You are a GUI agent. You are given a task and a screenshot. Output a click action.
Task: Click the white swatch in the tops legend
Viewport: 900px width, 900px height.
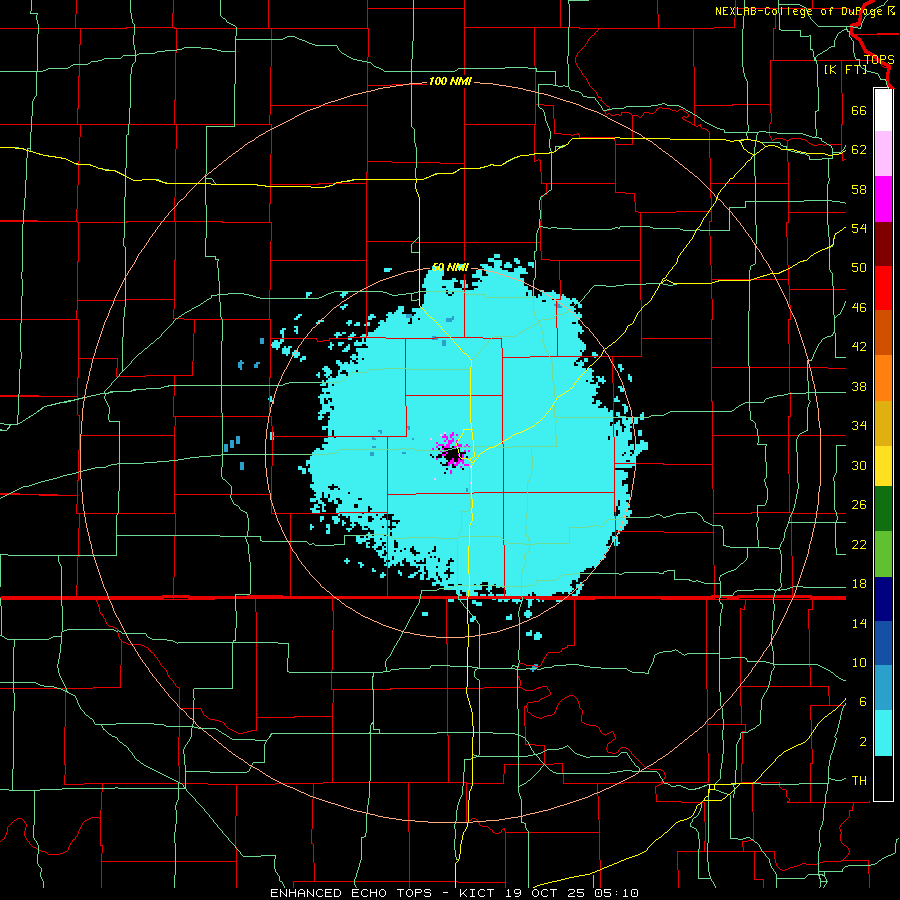pyautogui.click(x=883, y=110)
